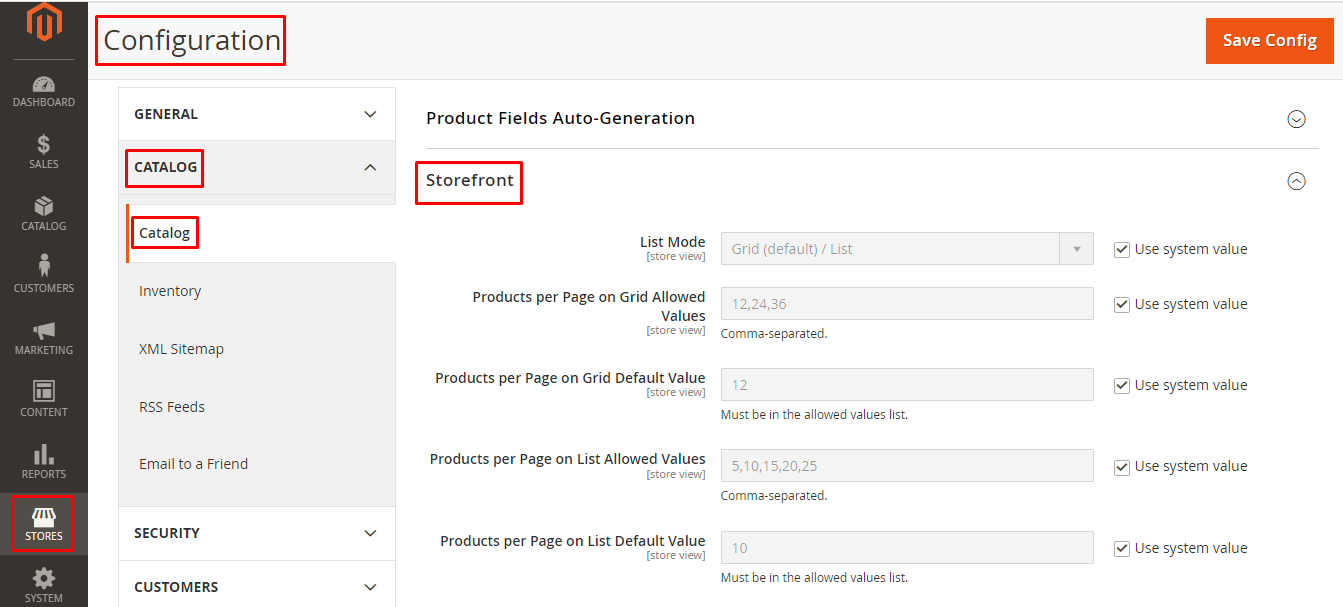
Task: Collapse the Catalog configuration section
Action: [257, 167]
